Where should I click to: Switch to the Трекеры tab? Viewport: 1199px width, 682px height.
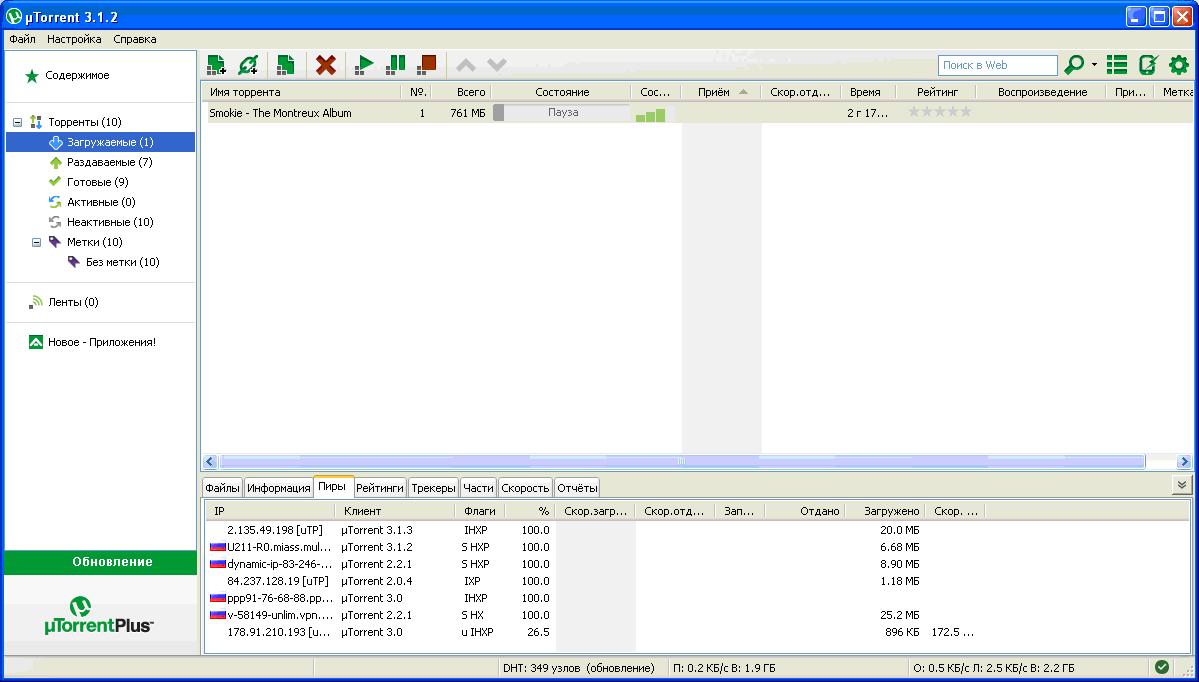434,488
